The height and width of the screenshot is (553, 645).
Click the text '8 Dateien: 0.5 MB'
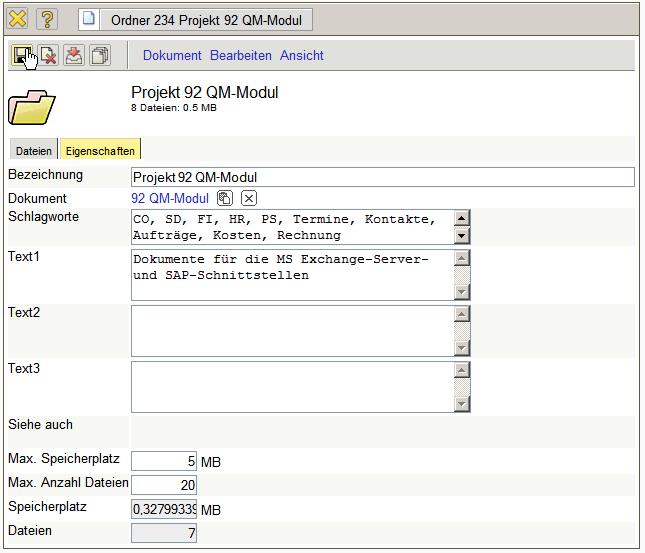(x=174, y=108)
